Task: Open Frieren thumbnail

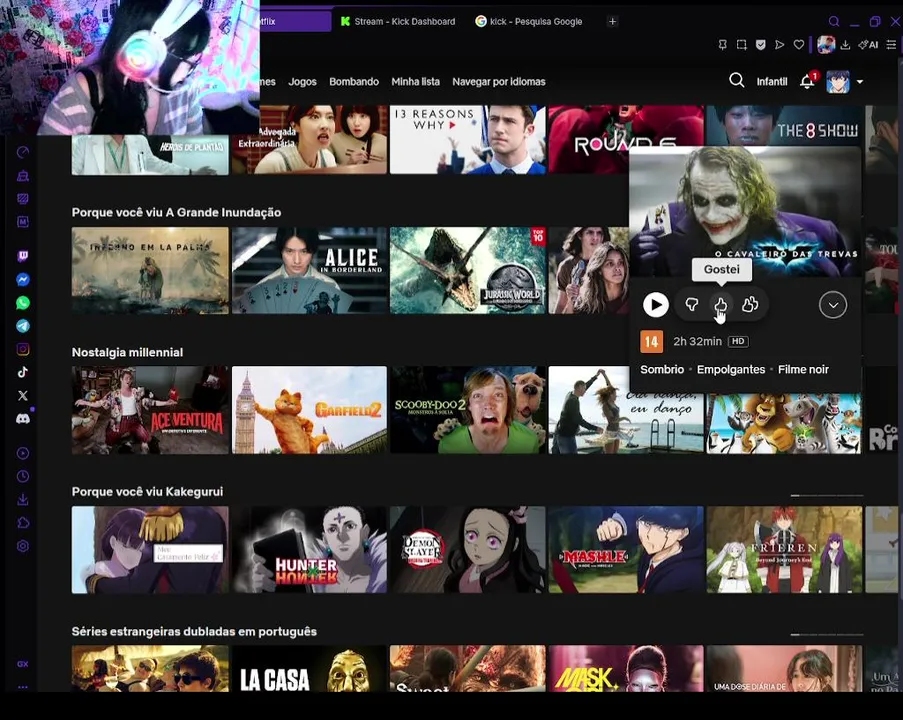Action: (x=784, y=550)
